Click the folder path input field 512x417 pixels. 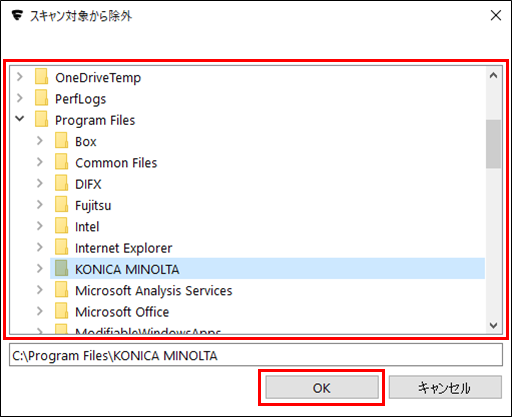click(256, 355)
